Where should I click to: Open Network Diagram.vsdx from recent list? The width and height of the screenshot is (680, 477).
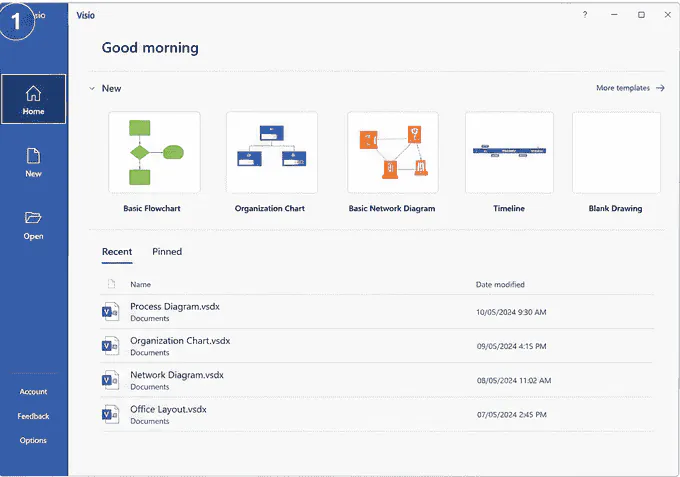coord(377,380)
